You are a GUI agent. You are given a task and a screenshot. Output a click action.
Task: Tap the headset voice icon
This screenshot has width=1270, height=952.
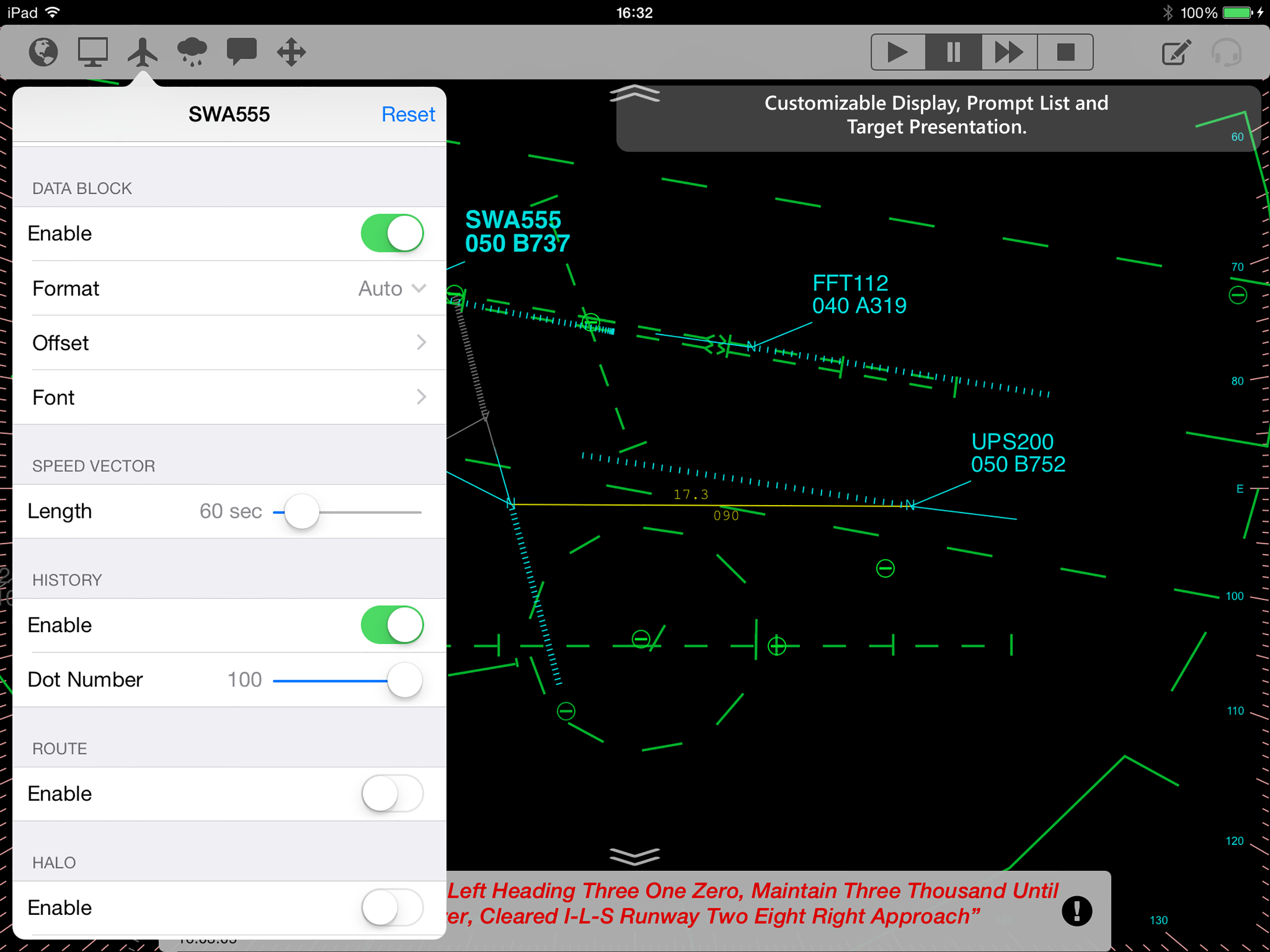(1226, 52)
